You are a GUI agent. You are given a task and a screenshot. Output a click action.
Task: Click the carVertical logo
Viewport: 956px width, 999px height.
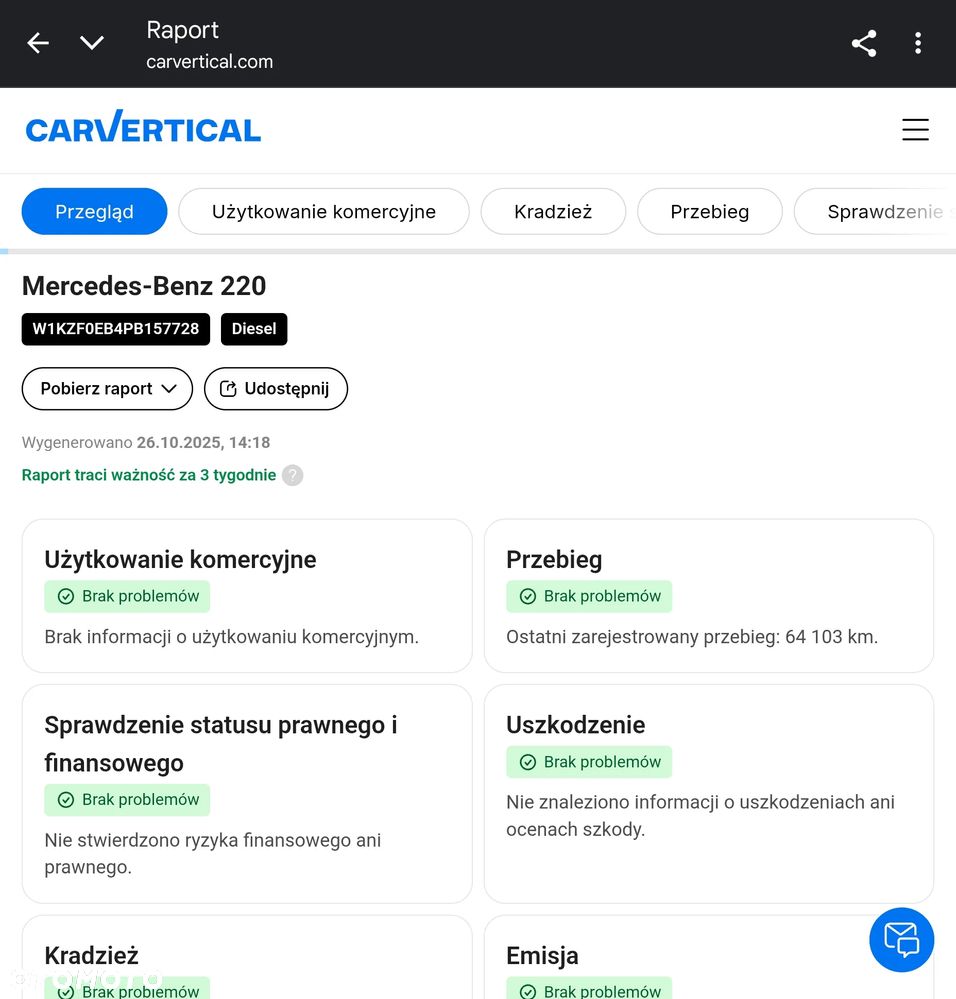point(143,129)
